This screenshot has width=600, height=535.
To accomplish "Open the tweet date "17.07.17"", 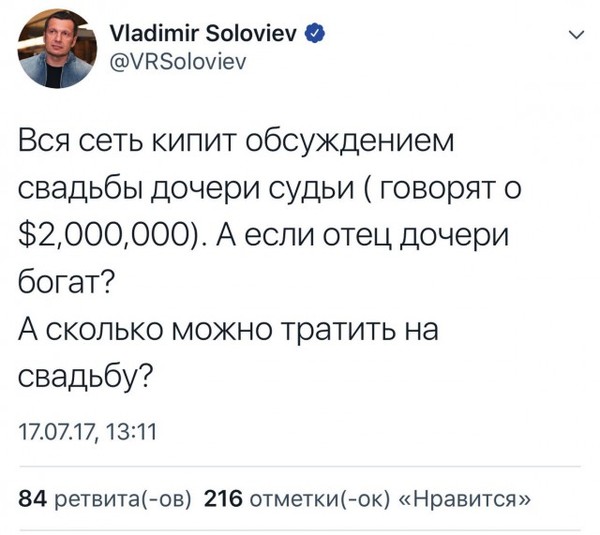I will coord(54,433).
